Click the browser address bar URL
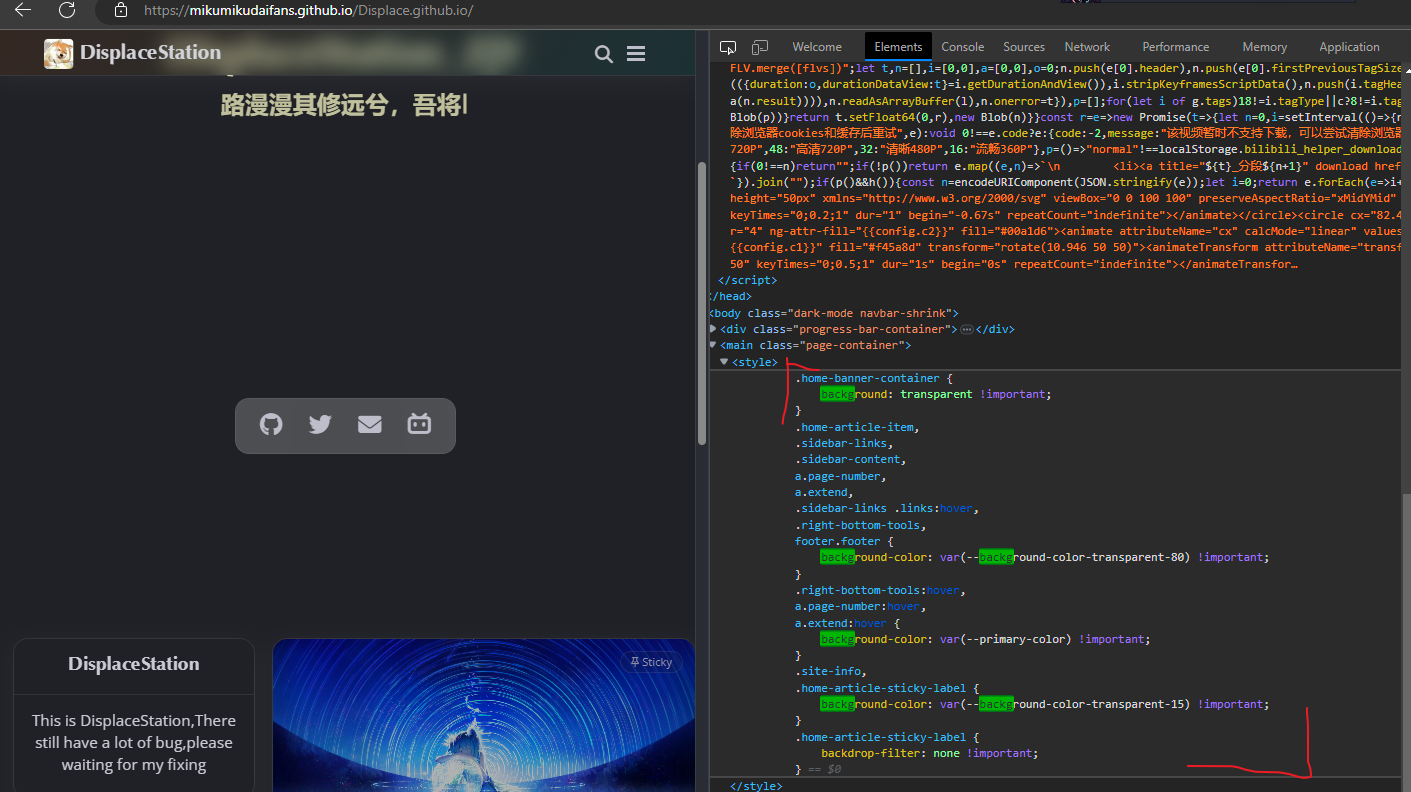1411x792 pixels. [x=308, y=11]
